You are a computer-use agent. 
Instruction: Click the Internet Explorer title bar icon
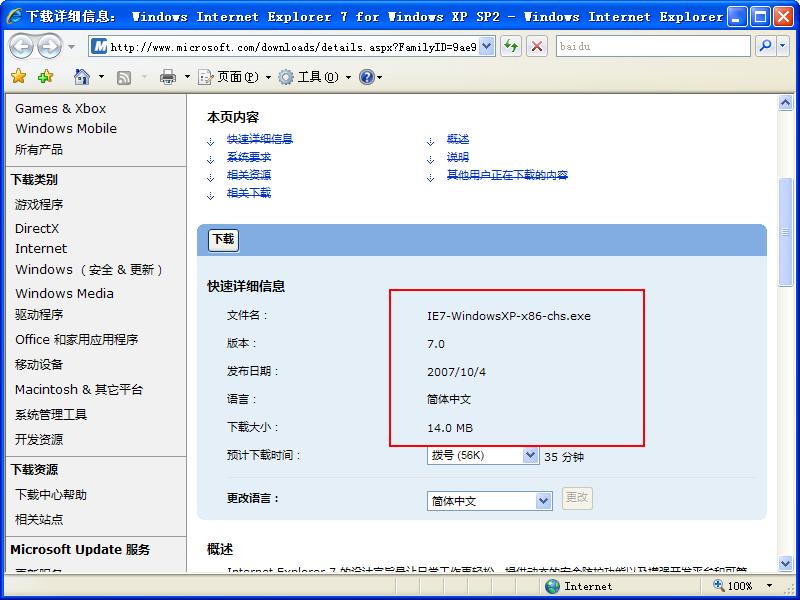click(14, 16)
